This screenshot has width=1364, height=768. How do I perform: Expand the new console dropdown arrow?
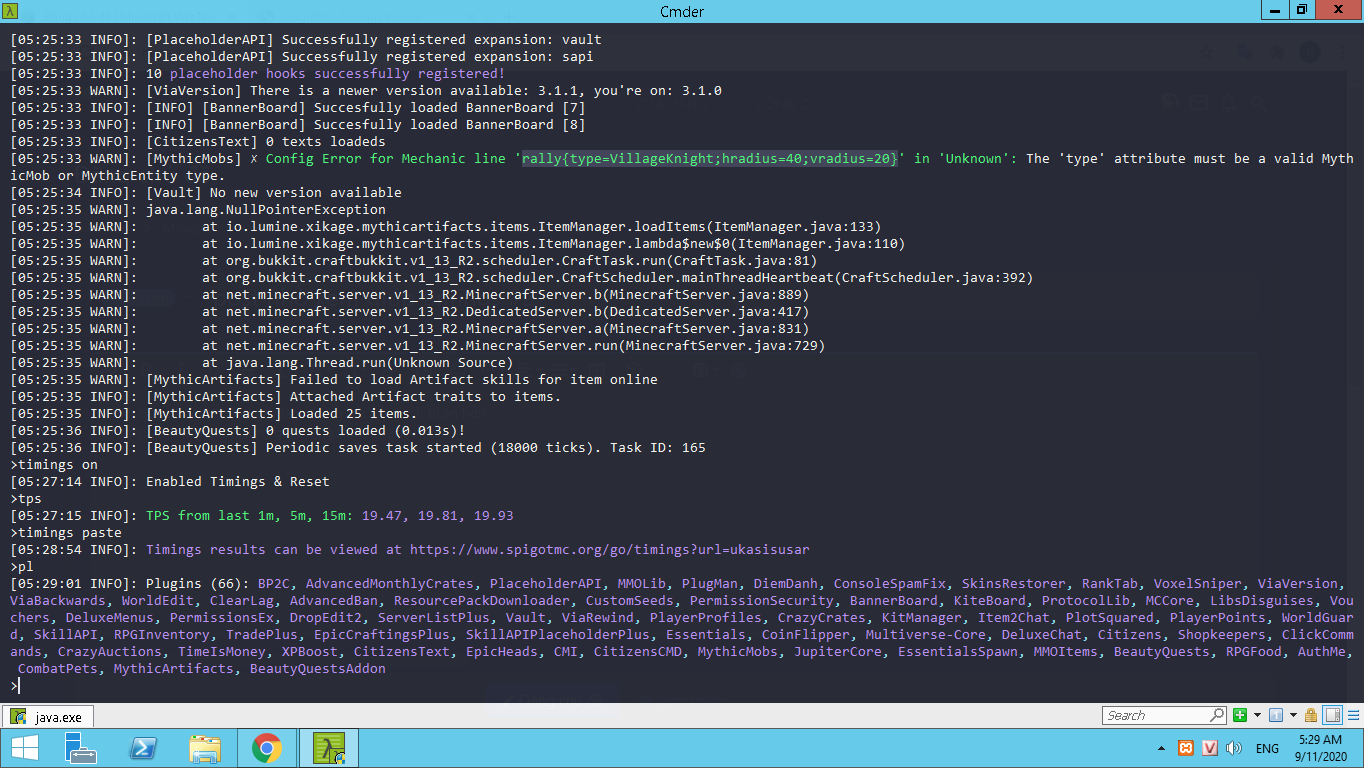point(1257,715)
